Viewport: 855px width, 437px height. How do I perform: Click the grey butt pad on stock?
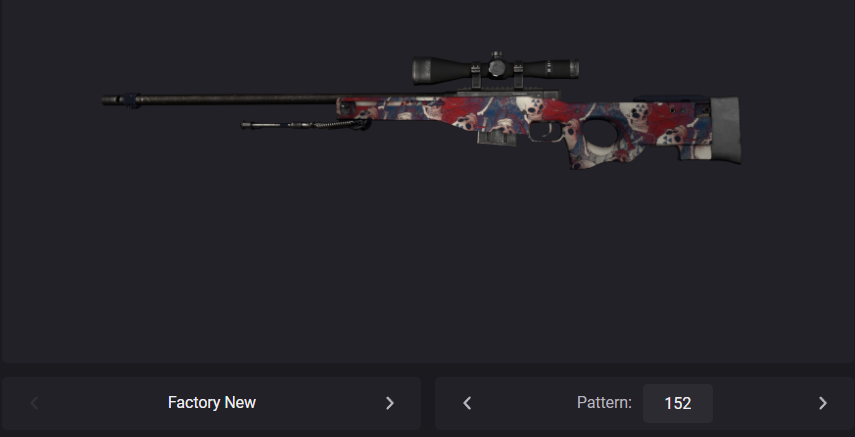click(726, 130)
